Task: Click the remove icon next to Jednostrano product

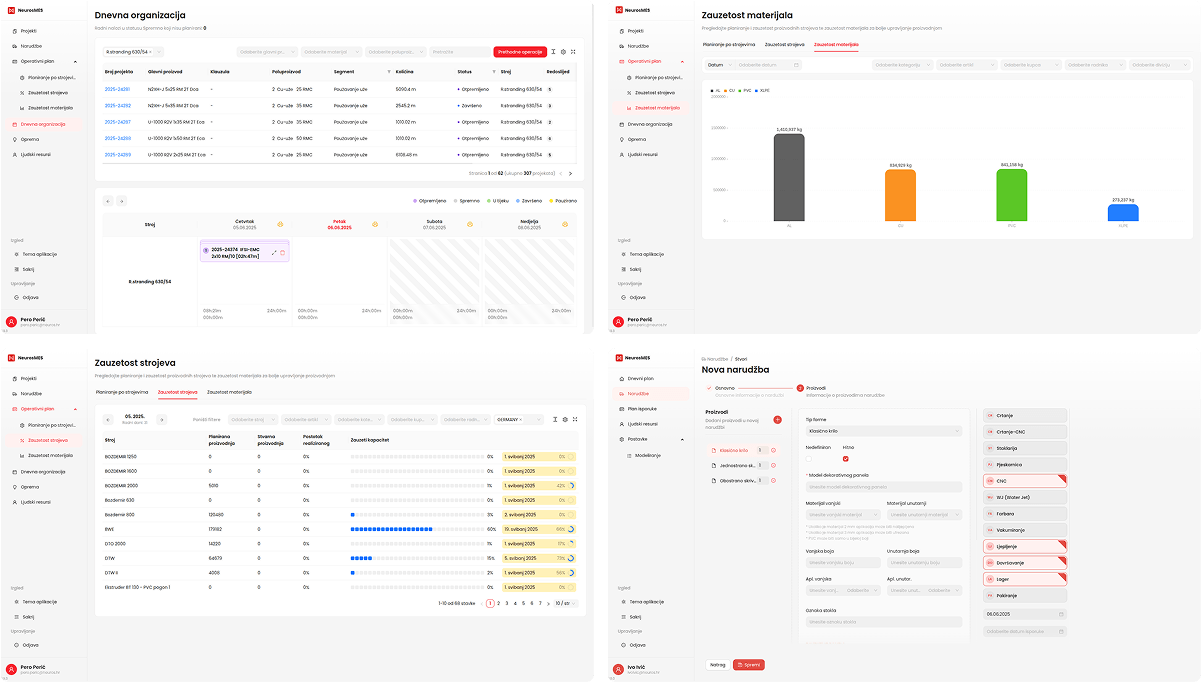Action: 773,465
